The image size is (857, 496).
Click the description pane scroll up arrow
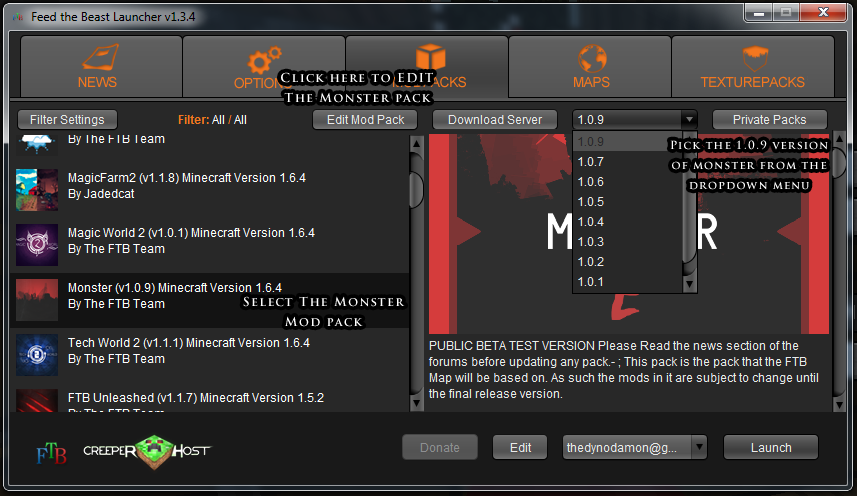click(x=840, y=140)
